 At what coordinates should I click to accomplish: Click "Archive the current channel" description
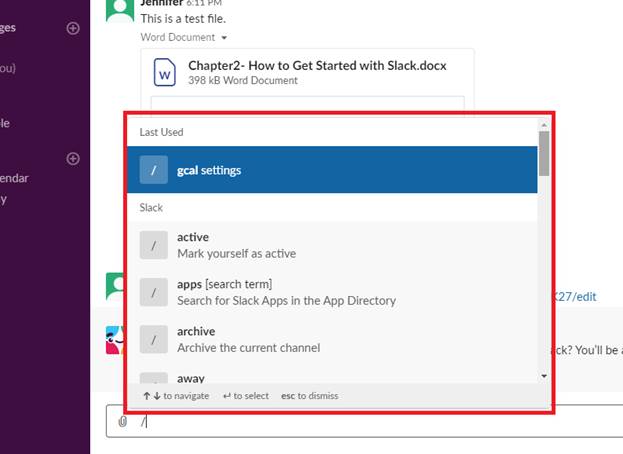pyautogui.click(x=248, y=348)
